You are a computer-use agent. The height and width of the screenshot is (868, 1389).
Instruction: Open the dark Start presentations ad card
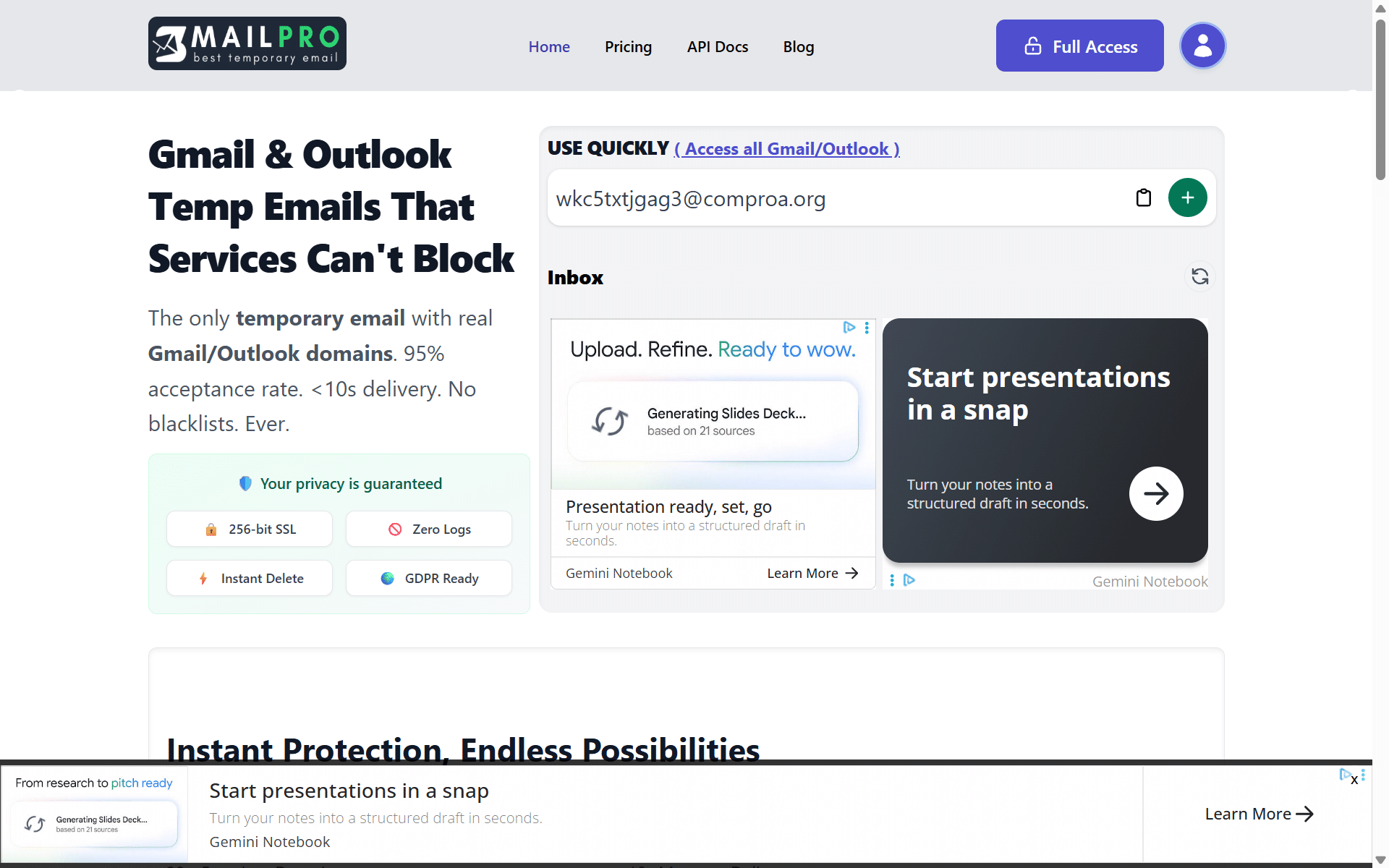coord(1045,441)
